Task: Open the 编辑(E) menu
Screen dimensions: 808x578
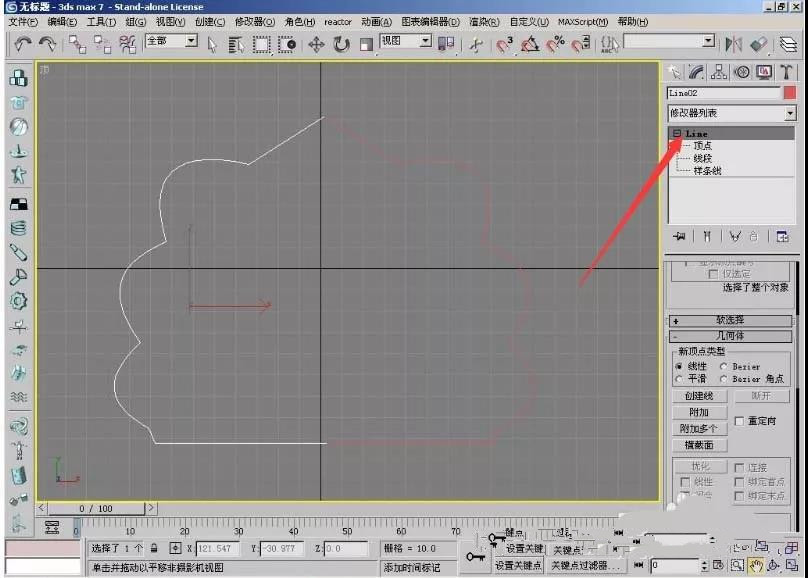Action: [x=62, y=22]
